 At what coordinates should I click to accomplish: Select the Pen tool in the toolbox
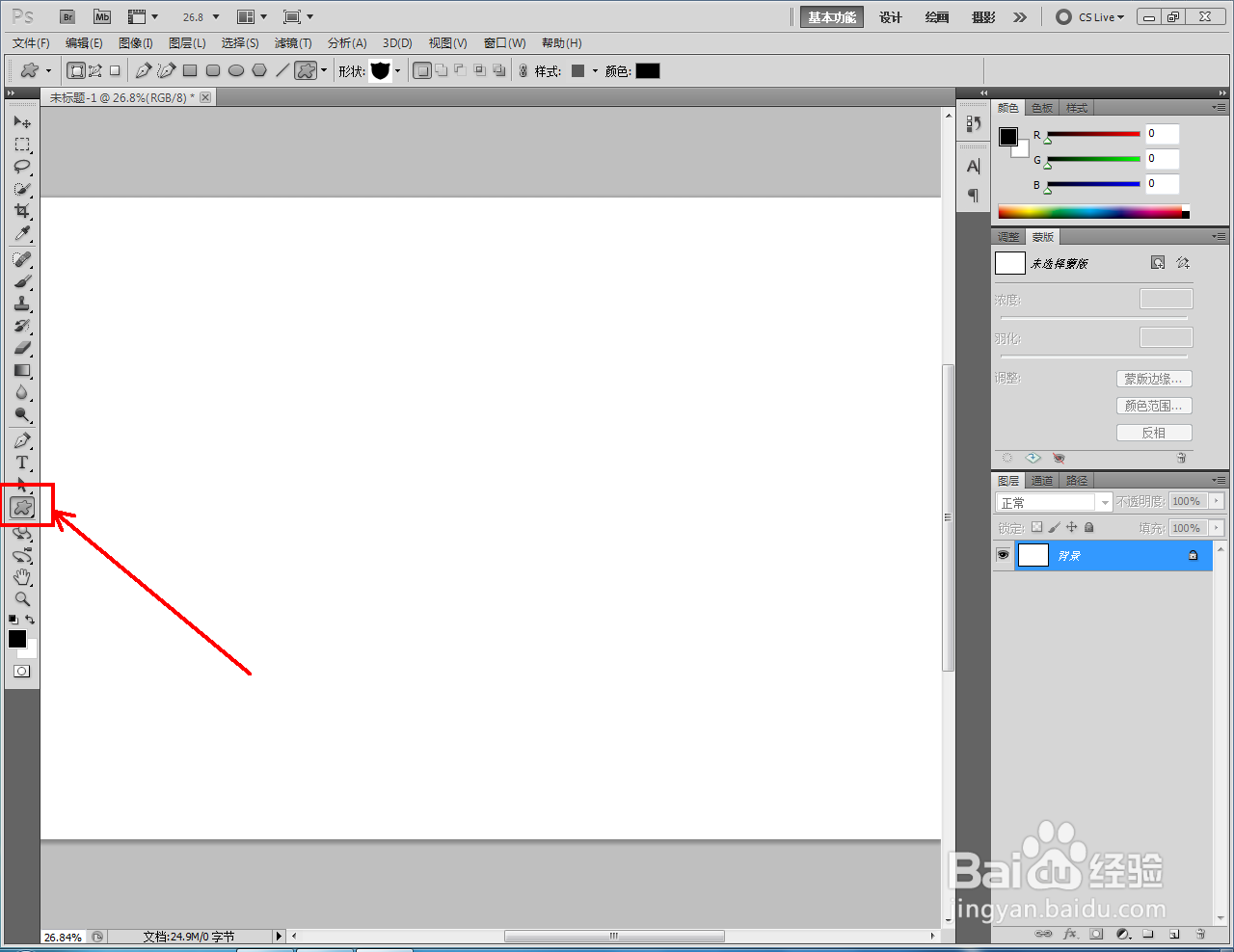click(x=22, y=440)
